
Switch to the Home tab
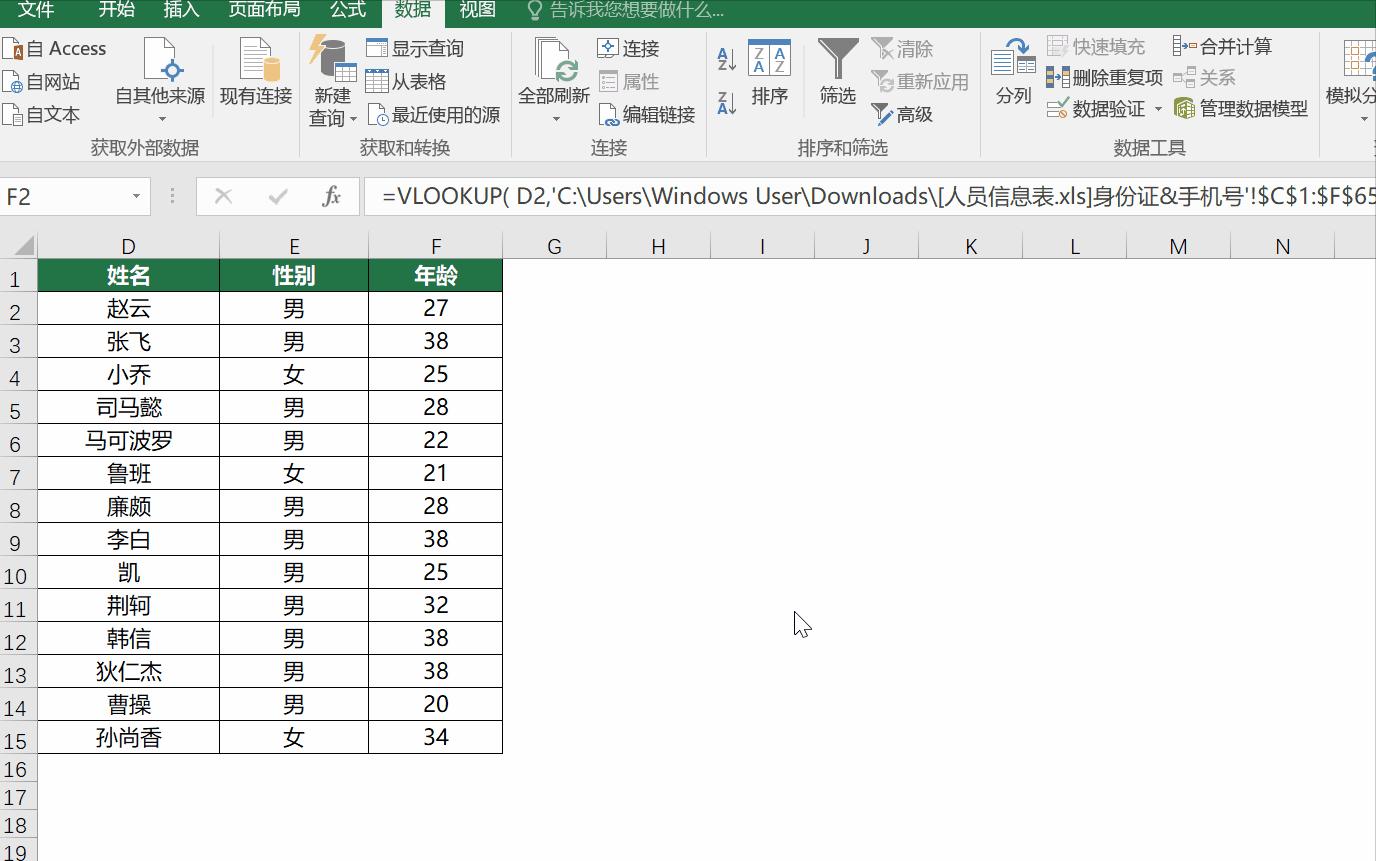click(117, 11)
